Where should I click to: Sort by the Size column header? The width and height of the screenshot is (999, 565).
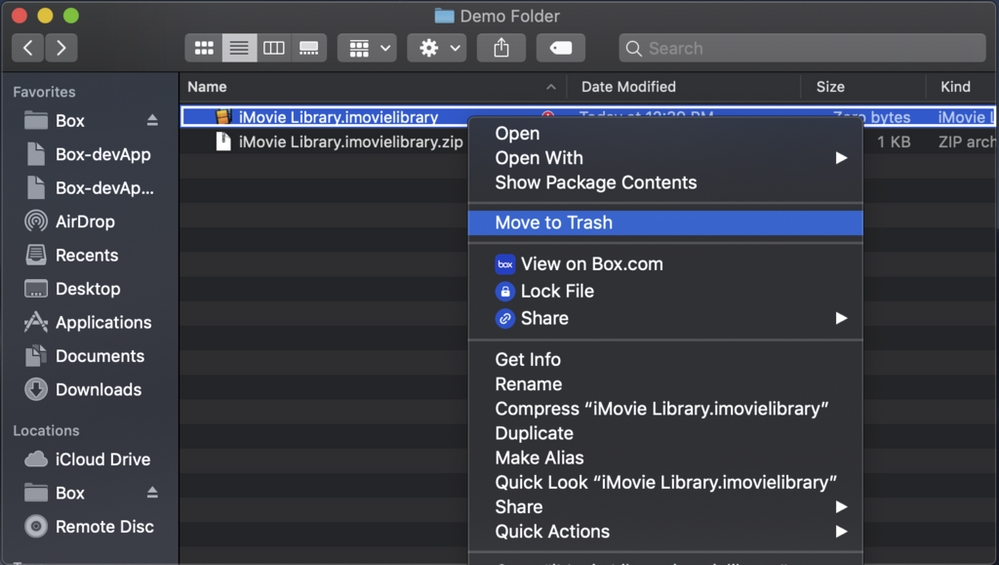863,87
